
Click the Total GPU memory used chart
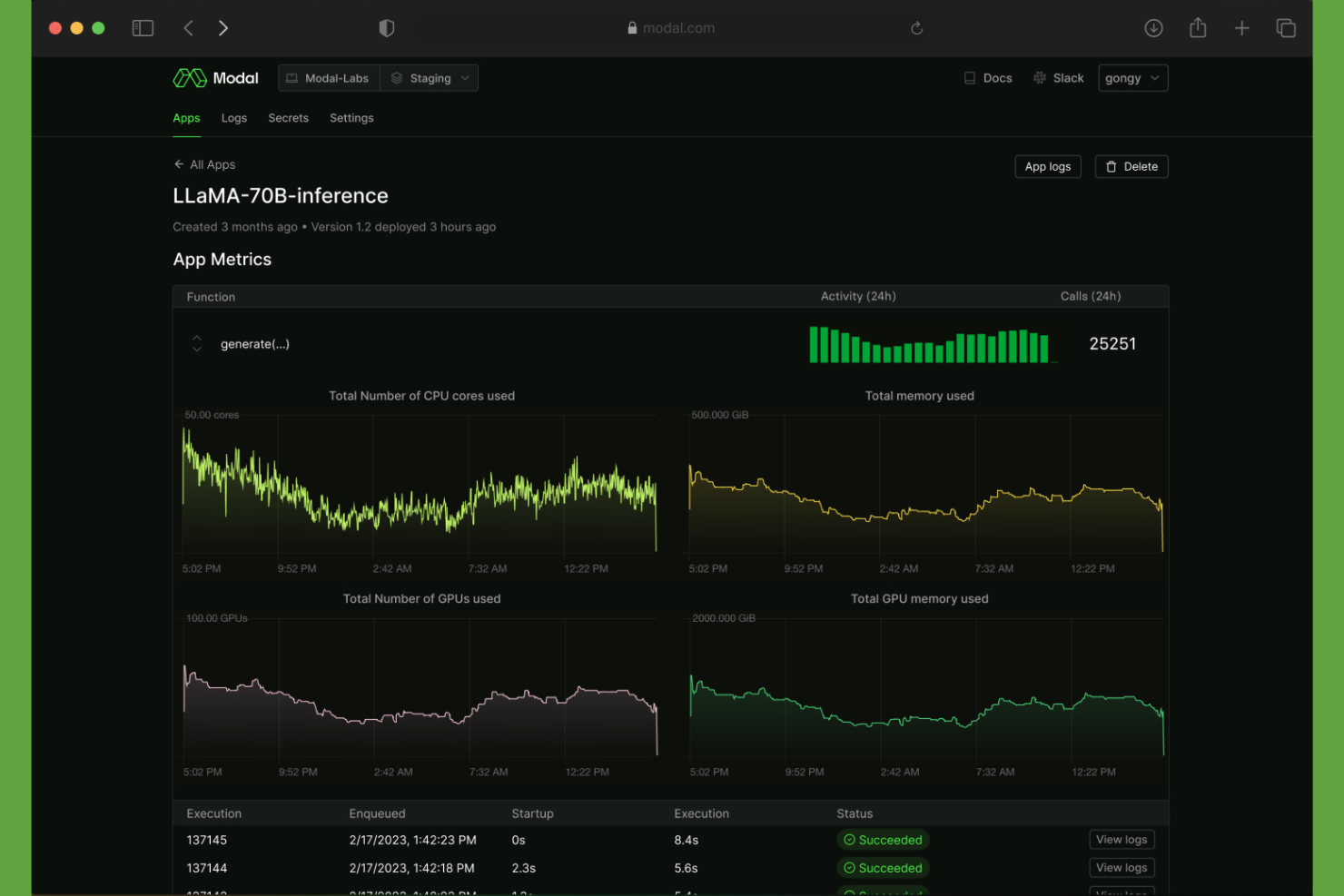(x=926, y=687)
